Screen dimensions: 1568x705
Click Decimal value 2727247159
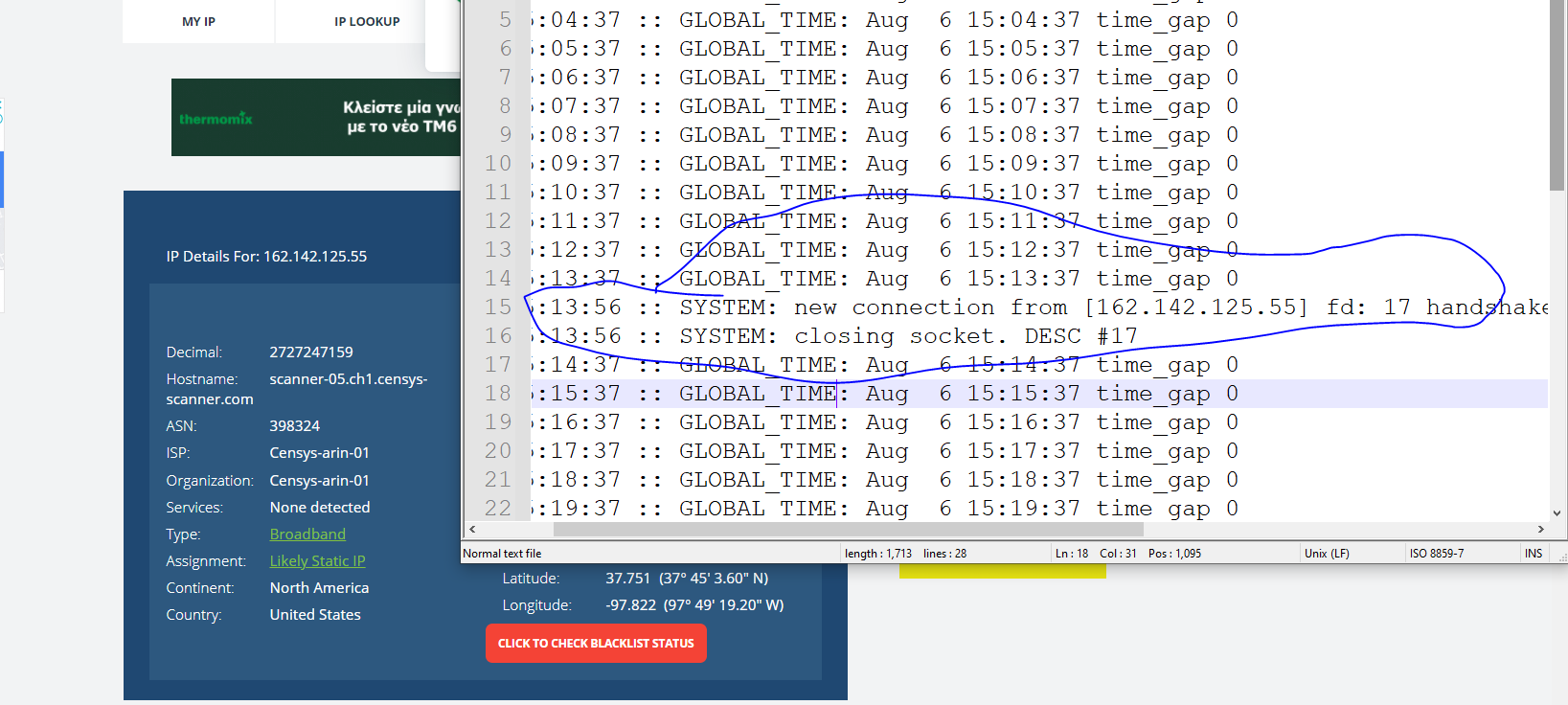click(311, 352)
